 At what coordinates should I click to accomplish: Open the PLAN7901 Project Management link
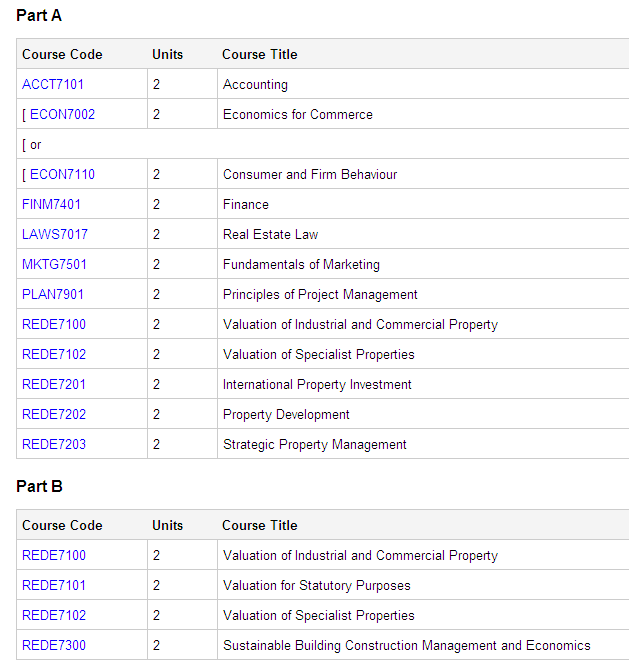(x=53, y=295)
